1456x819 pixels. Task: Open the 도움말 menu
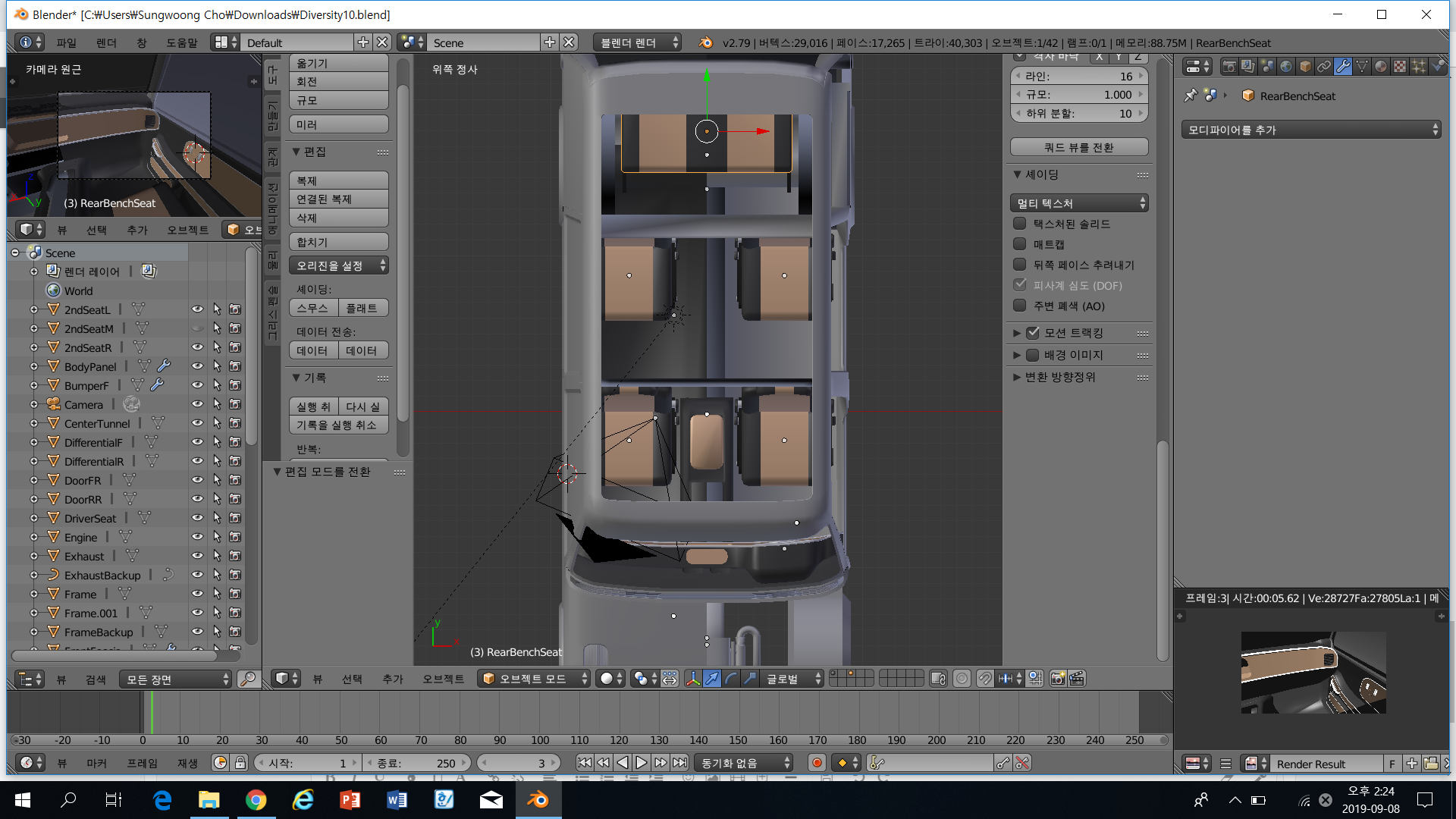click(x=182, y=43)
